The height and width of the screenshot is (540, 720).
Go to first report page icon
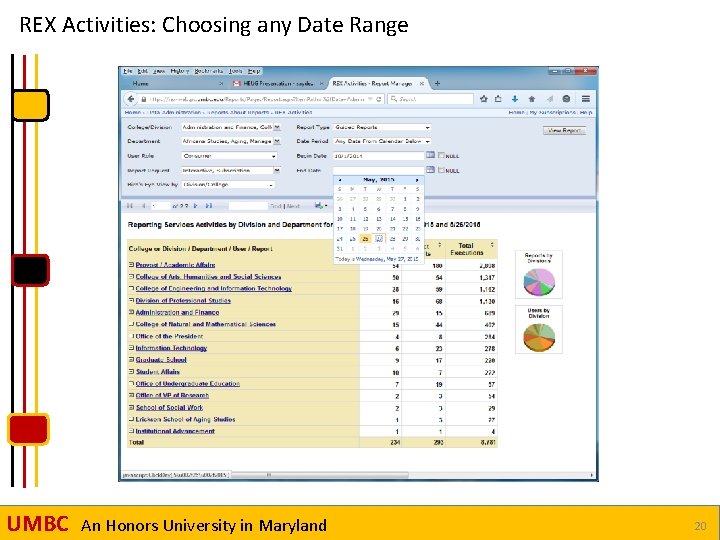(130, 206)
